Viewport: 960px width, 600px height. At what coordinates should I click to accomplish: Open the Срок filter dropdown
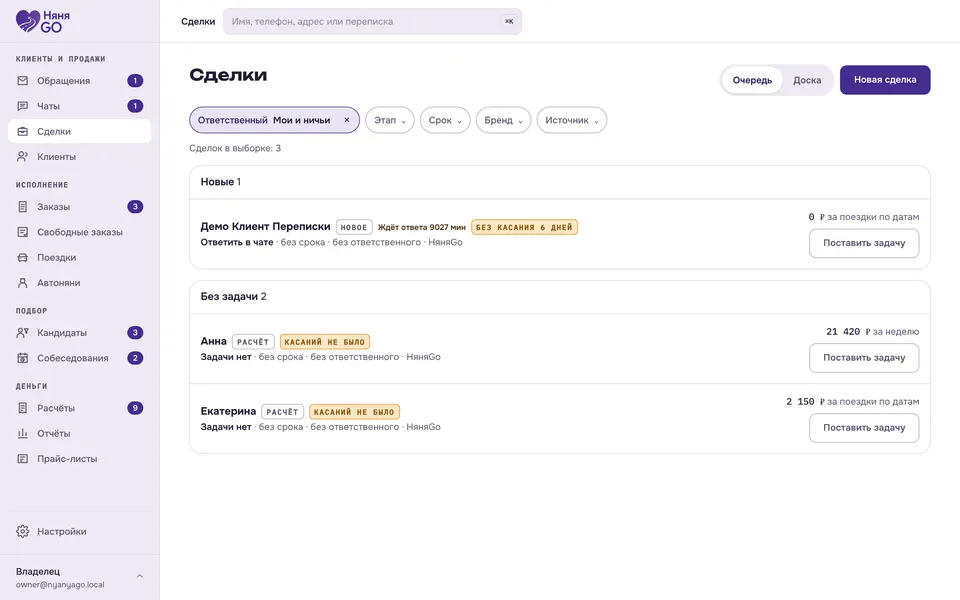point(445,120)
